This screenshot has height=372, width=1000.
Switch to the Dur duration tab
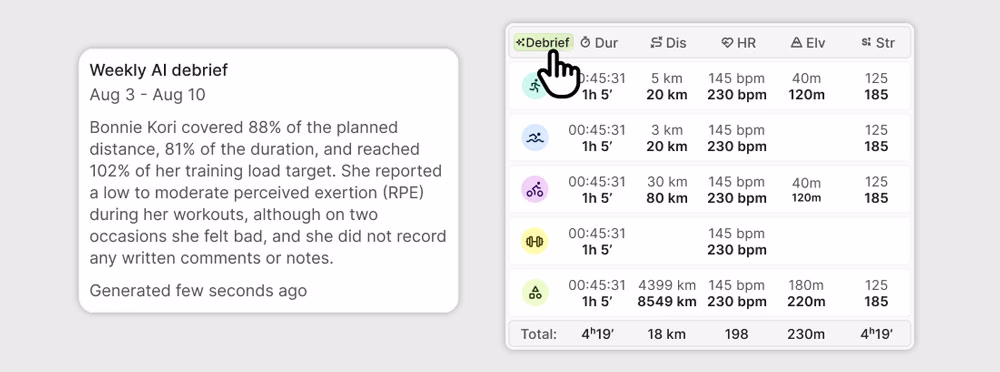[599, 43]
